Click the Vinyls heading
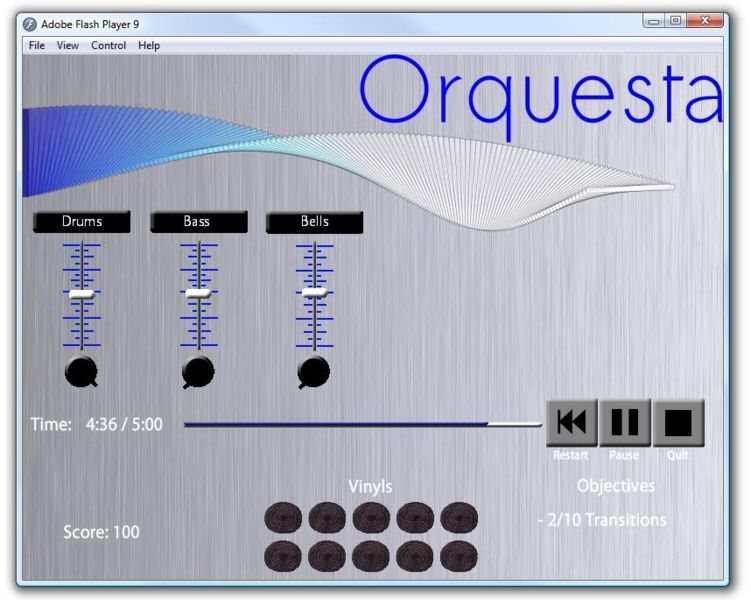Screen dimensions: 751x600 point(370,487)
